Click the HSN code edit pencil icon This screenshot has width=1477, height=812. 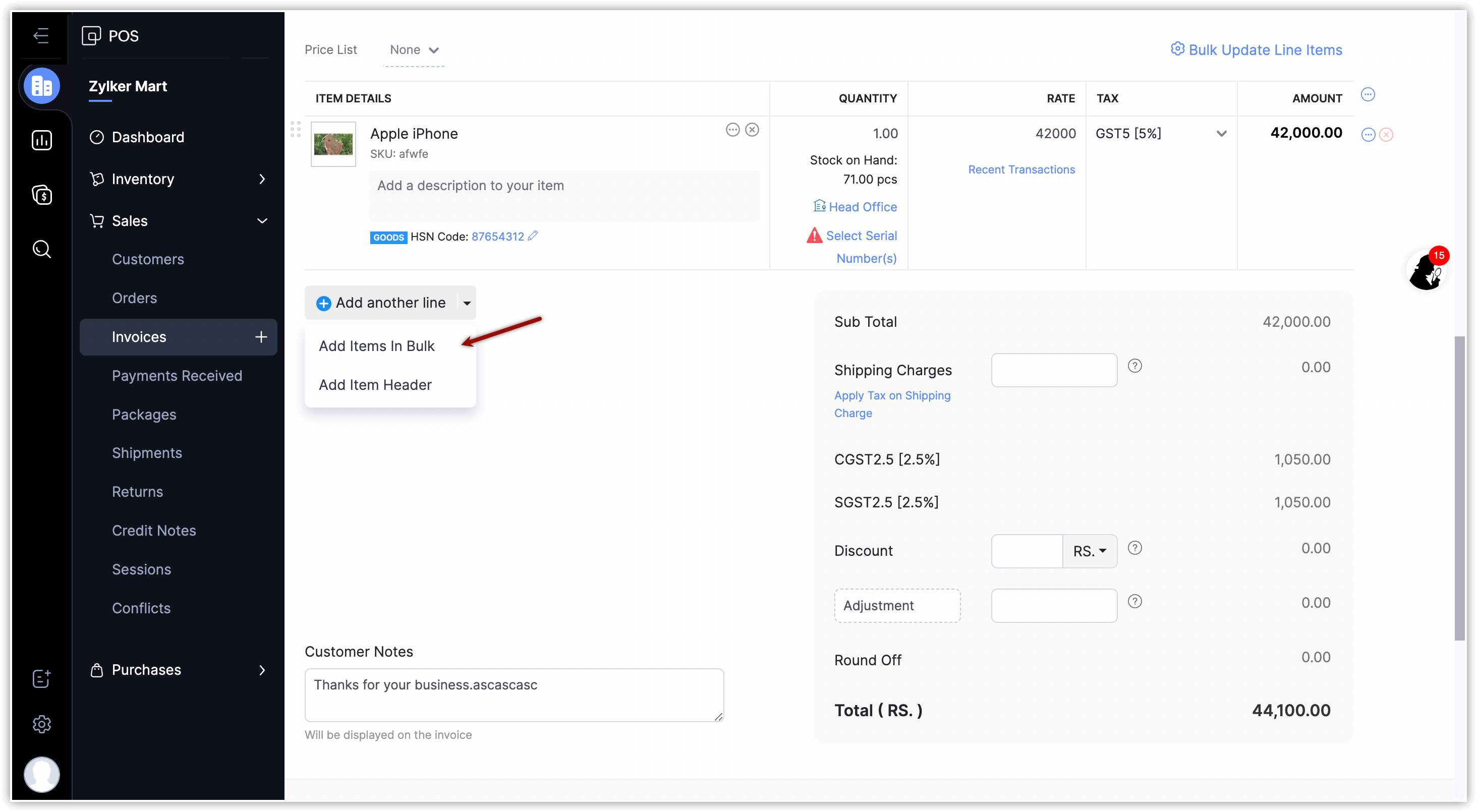pos(533,236)
